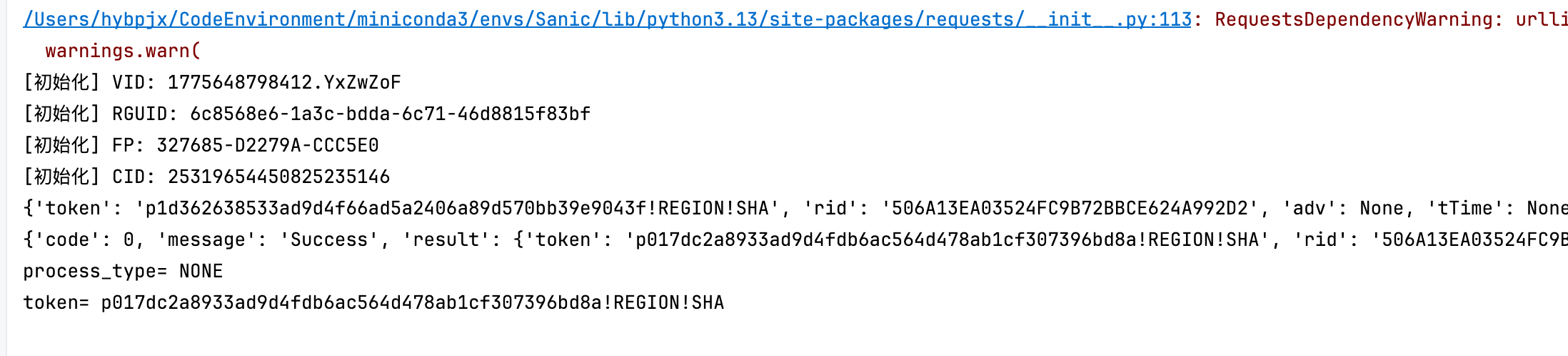Click the [初始化] label on the CID line
The width and height of the screenshot is (1568, 356).
tap(61, 177)
